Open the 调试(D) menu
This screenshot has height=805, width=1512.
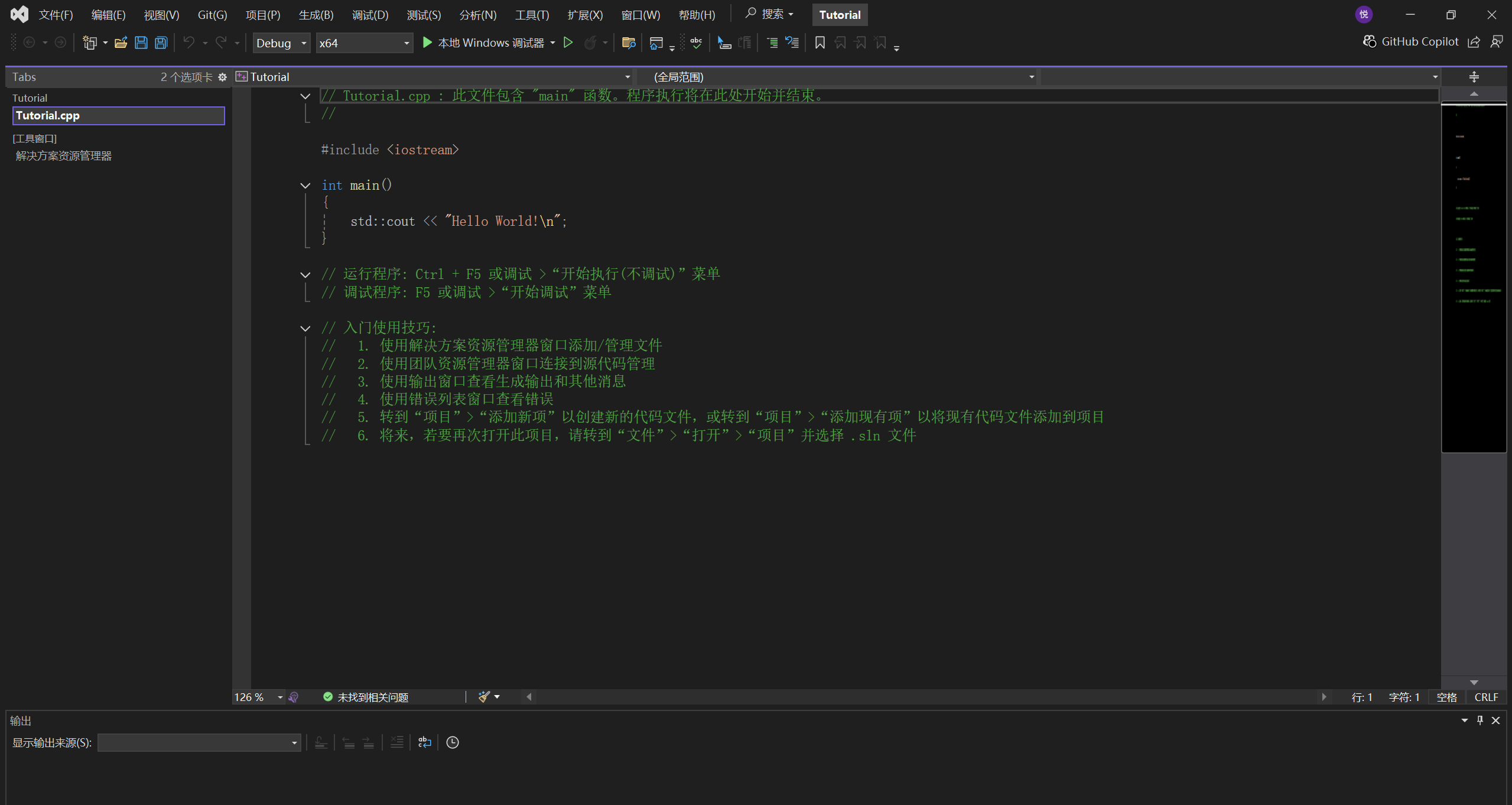coord(370,15)
